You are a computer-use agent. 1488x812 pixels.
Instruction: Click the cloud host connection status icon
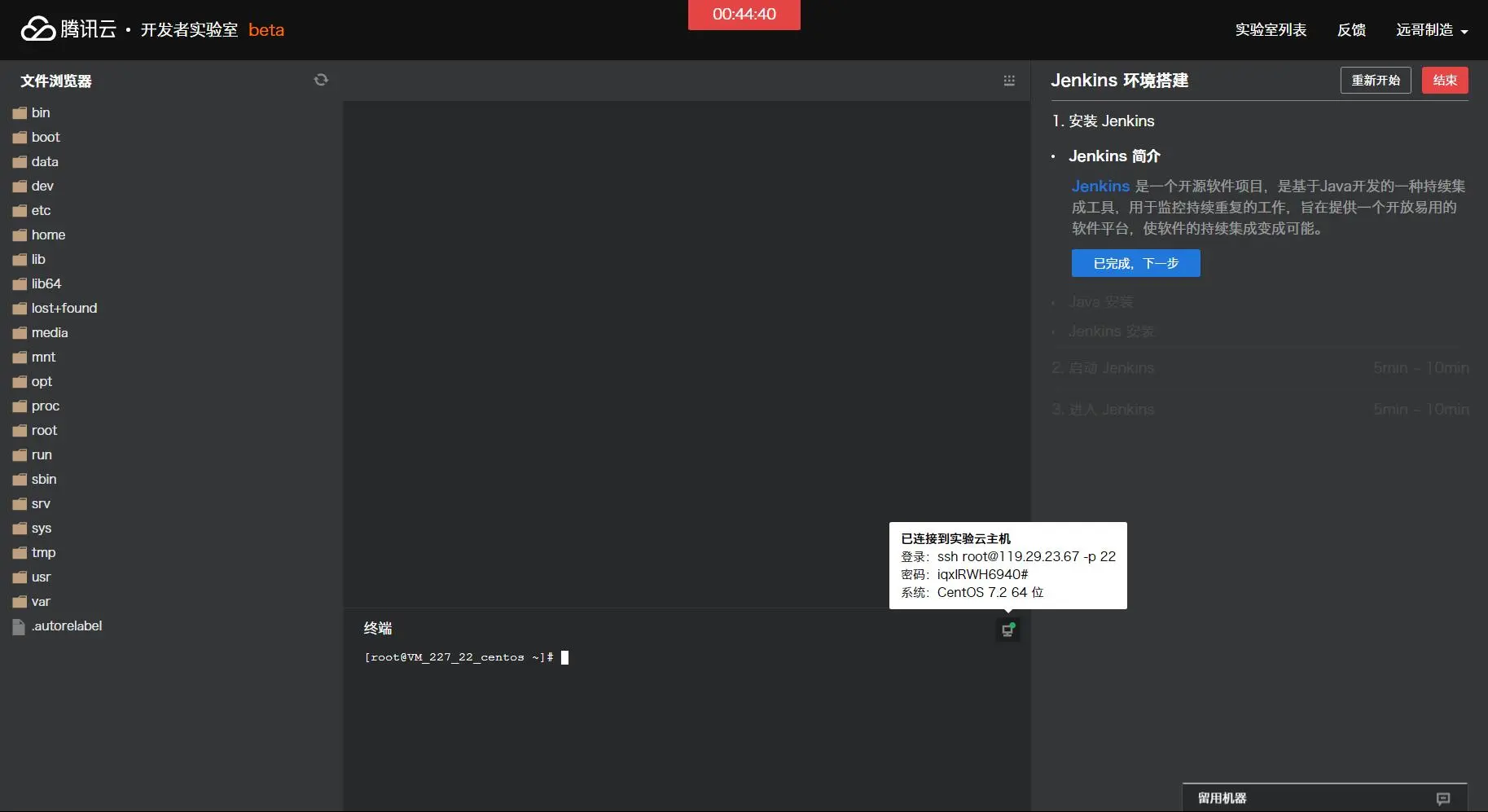(x=1007, y=630)
